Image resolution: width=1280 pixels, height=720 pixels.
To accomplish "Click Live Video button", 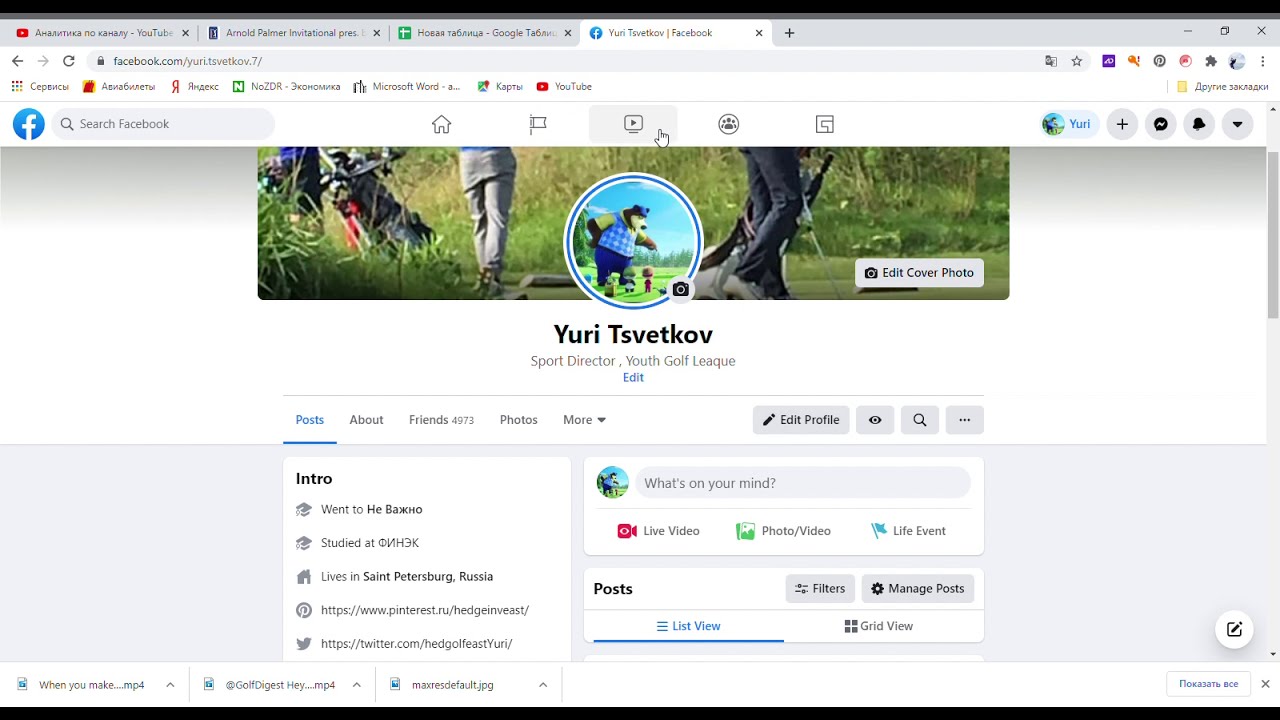I will point(658,531).
